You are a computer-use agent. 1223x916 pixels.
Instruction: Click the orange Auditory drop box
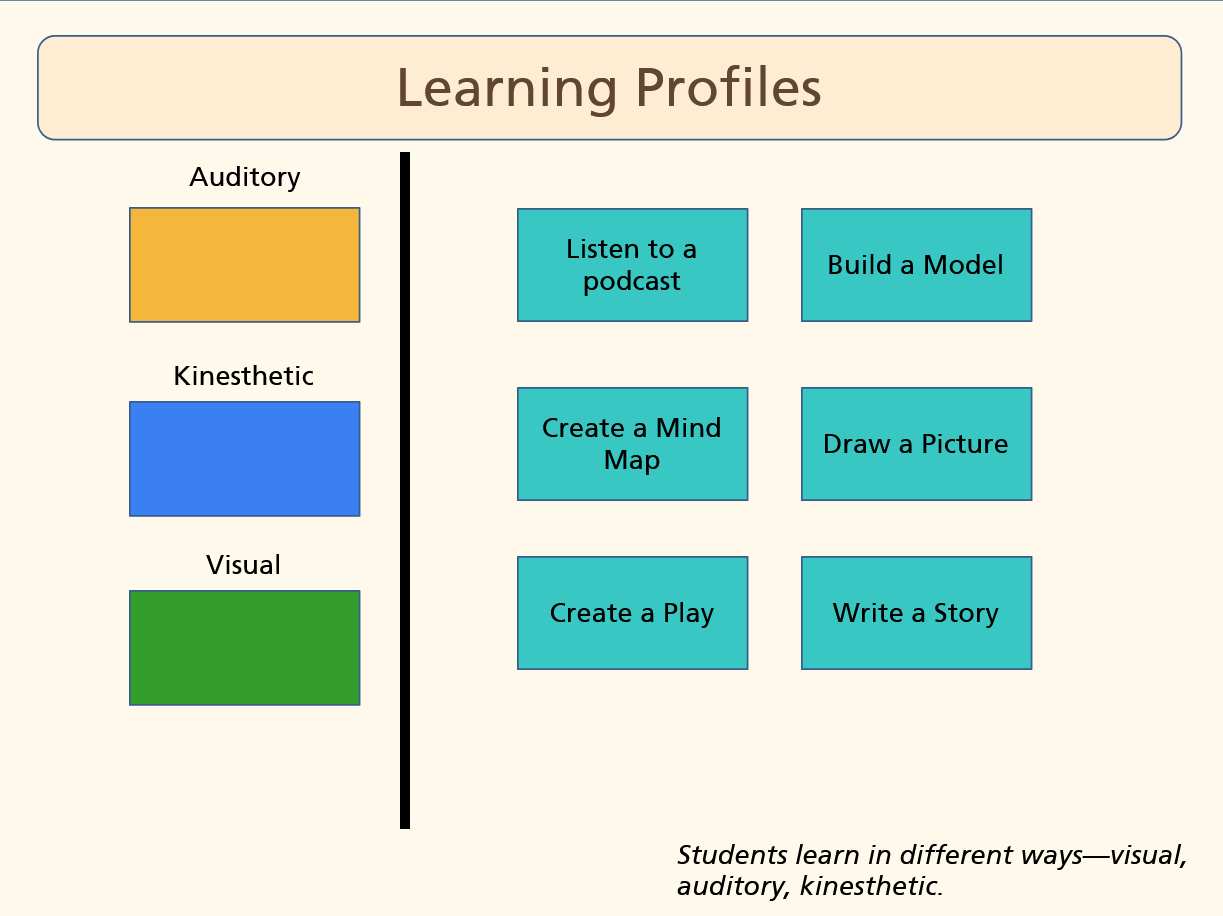[x=244, y=265]
